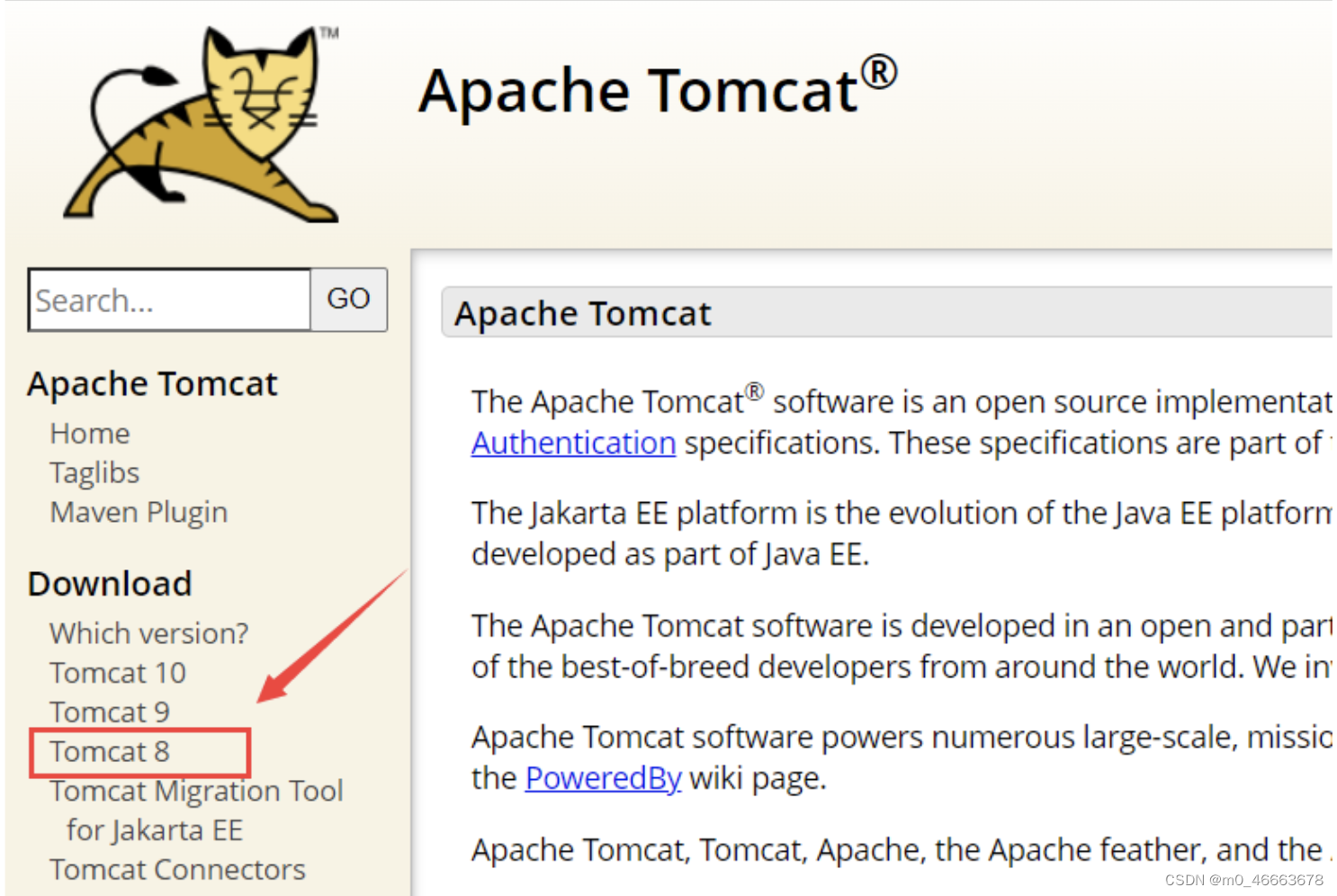Click the paragraph starting "The Jakarta EE platform"
Screen dimensions: 1337x896
click(902, 533)
